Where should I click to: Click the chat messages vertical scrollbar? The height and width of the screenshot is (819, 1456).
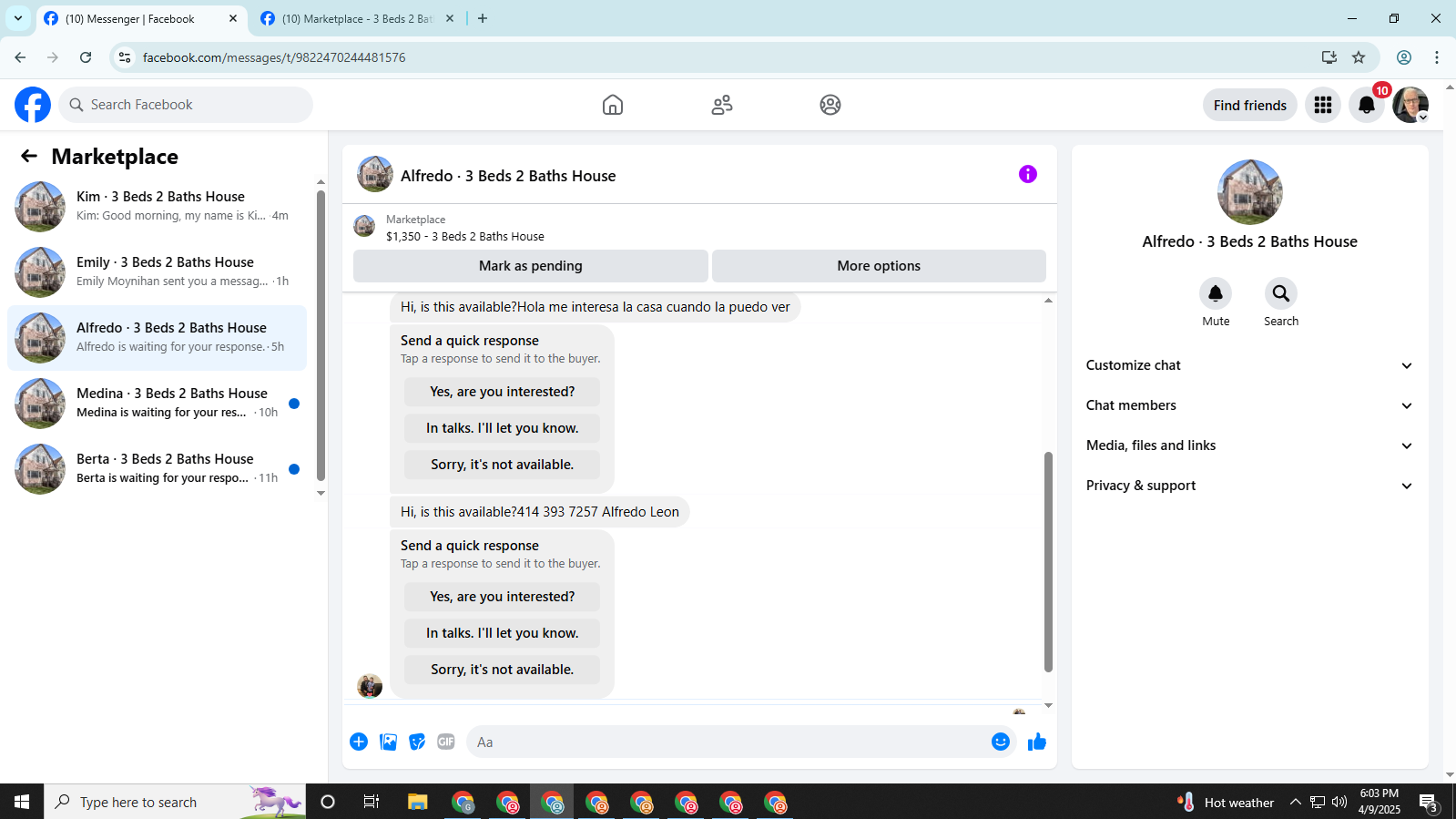pyautogui.click(x=1048, y=561)
